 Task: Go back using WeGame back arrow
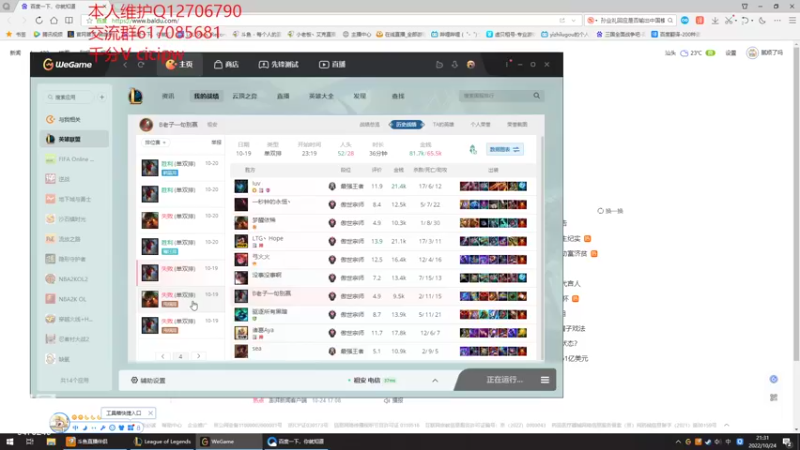pyautogui.click(x=125, y=65)
